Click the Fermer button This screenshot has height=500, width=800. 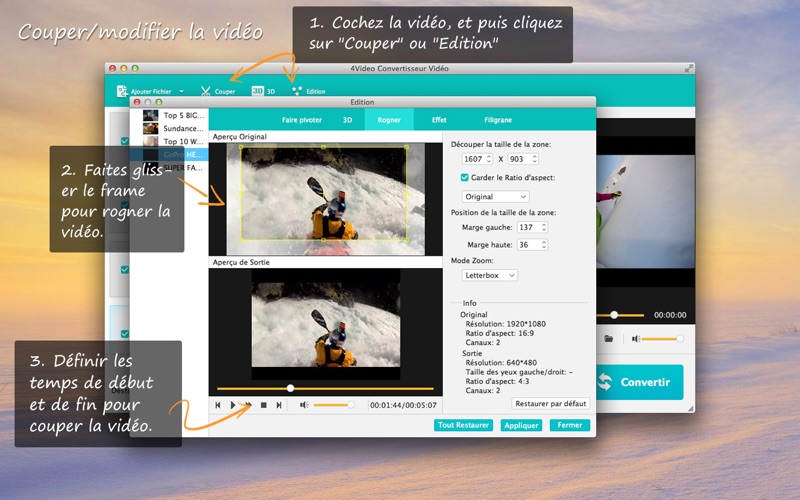[x=570, y=425]
